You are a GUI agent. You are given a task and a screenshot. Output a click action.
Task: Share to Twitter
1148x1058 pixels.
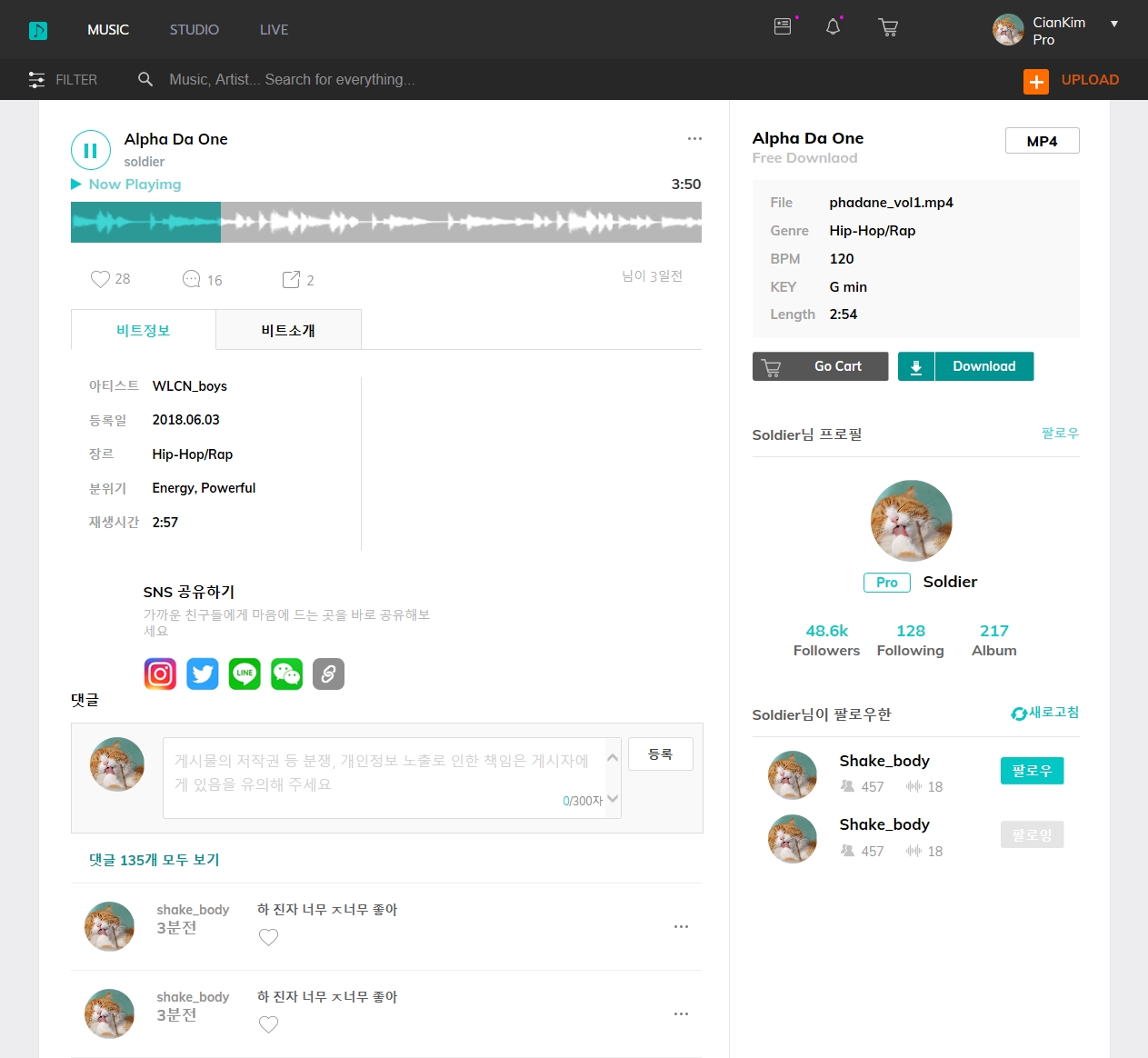203,674
